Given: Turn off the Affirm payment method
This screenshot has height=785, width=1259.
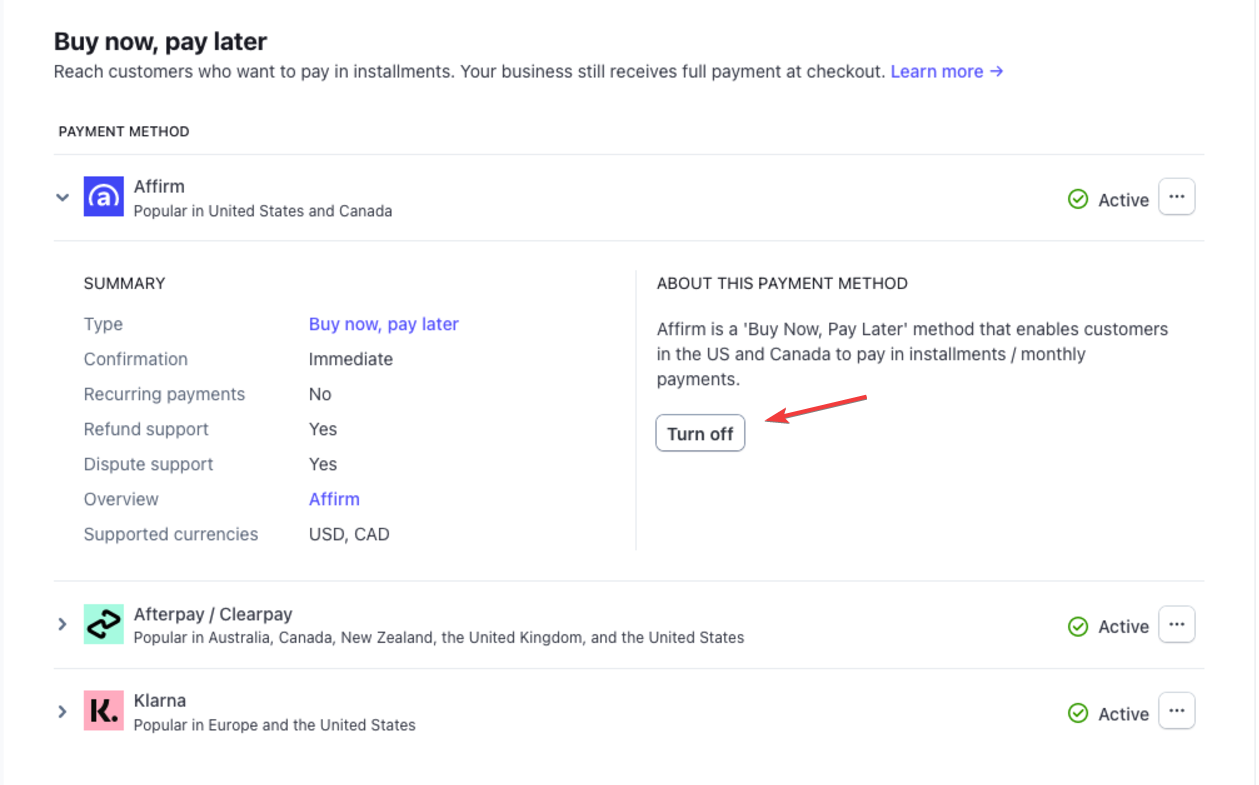Looking at the screenshot, I should (x=700, y=433).
